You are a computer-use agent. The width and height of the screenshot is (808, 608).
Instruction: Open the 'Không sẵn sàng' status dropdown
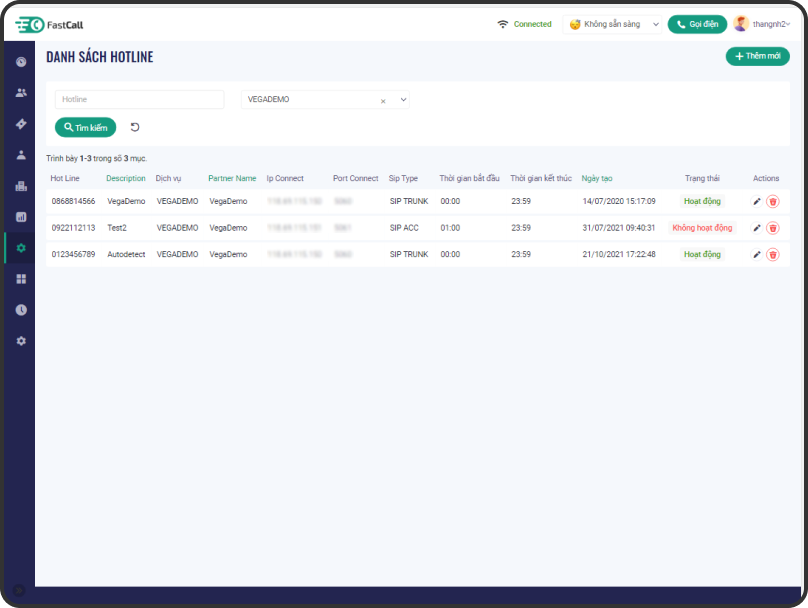[x=614, y=24]
